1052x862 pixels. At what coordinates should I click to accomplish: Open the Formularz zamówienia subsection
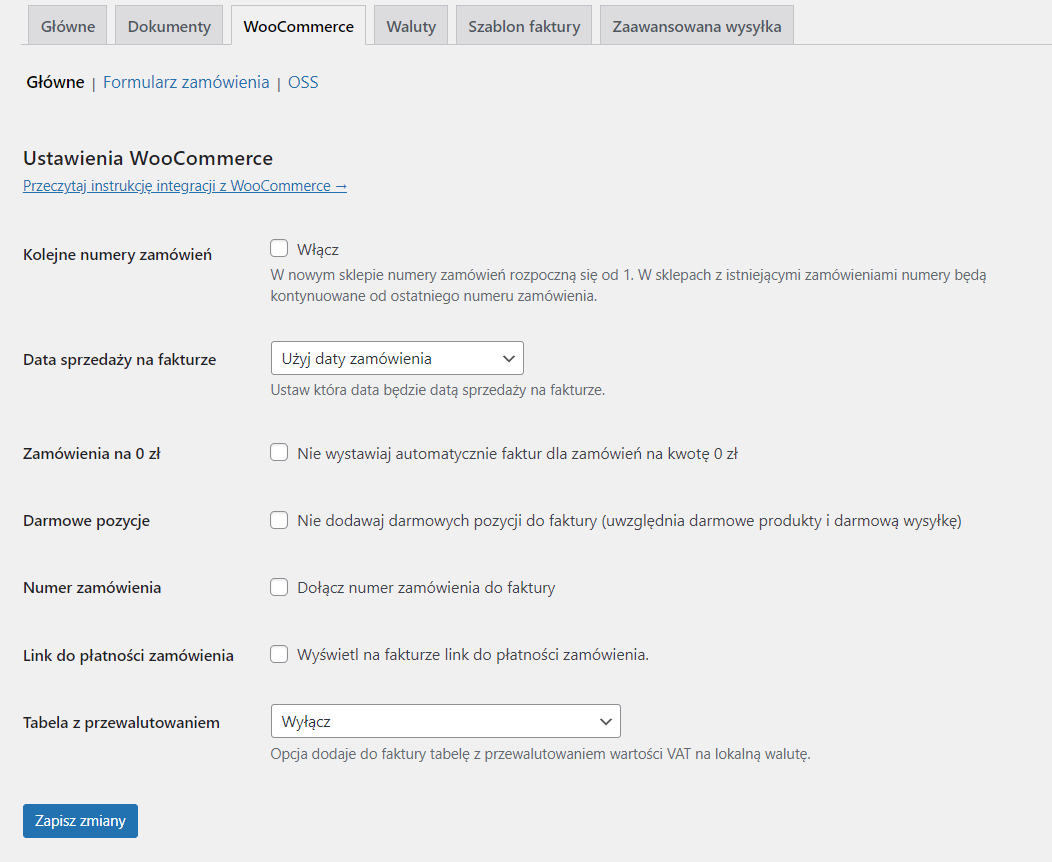click(186, 82)
